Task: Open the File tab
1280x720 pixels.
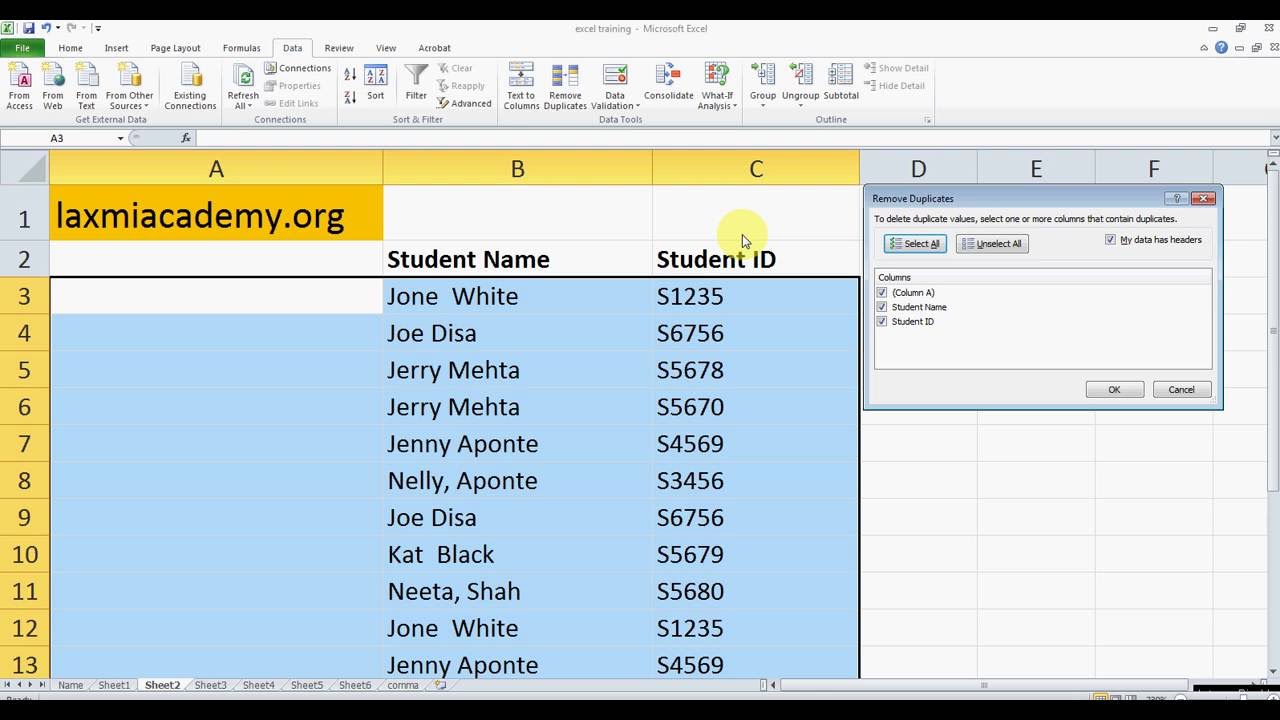Action: 22,48
